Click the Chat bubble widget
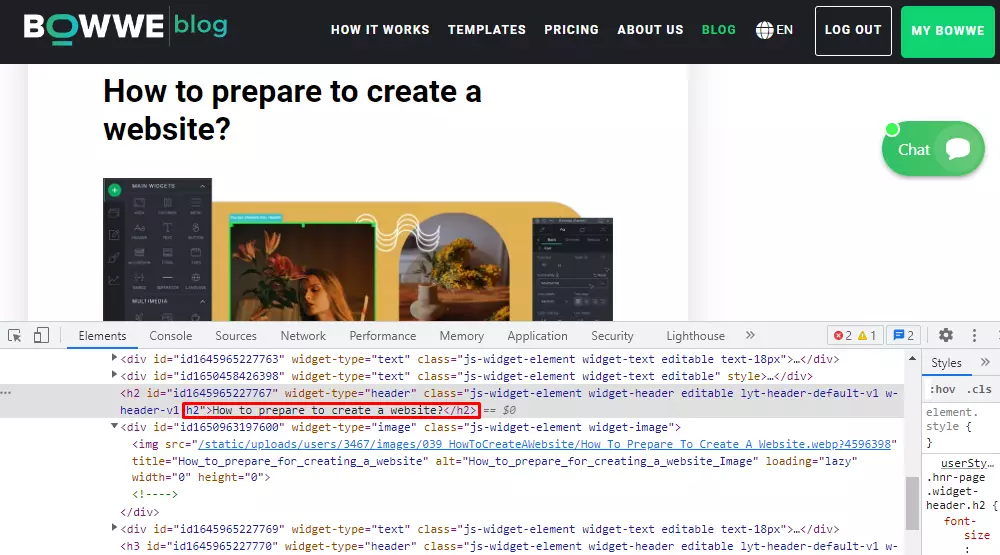 click(x=933, y=149)
